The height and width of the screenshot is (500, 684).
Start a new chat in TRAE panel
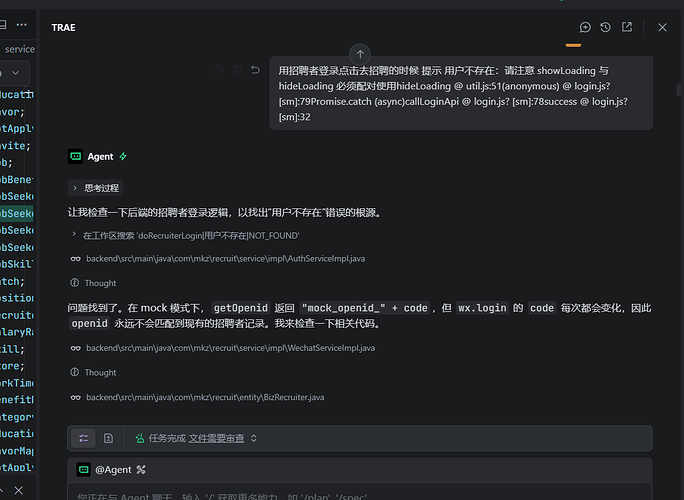point(585,27)
